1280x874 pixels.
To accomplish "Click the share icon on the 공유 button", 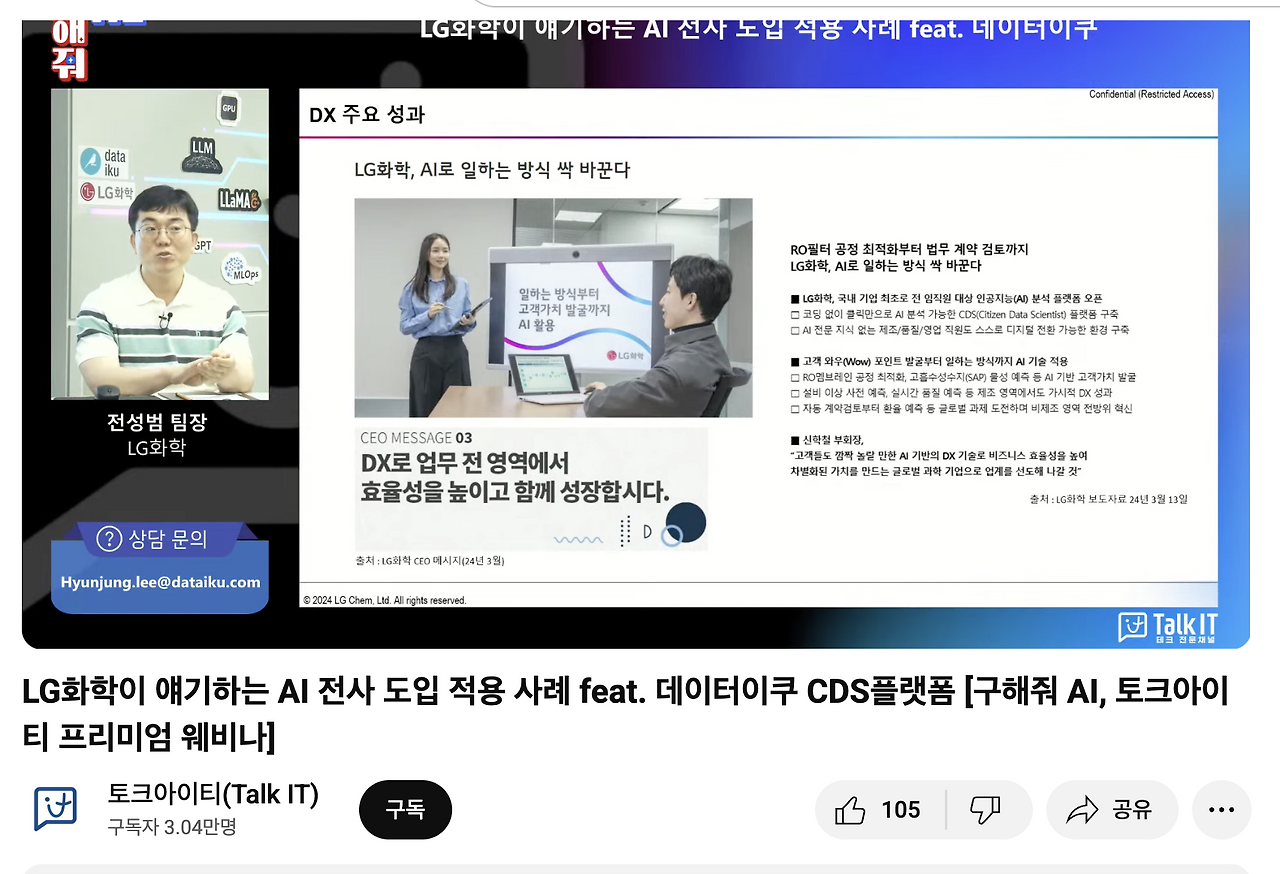I will pos(1081,810).
